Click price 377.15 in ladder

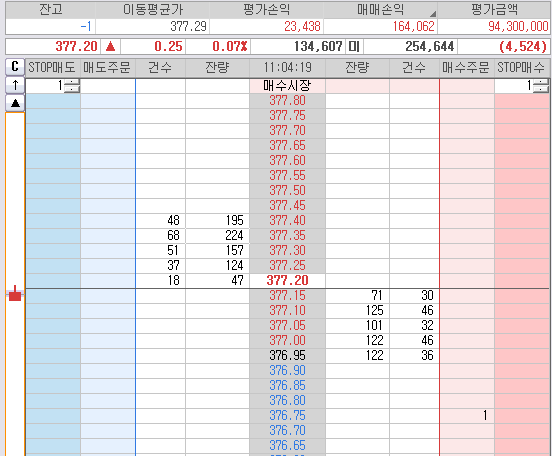tap(287, 296)
